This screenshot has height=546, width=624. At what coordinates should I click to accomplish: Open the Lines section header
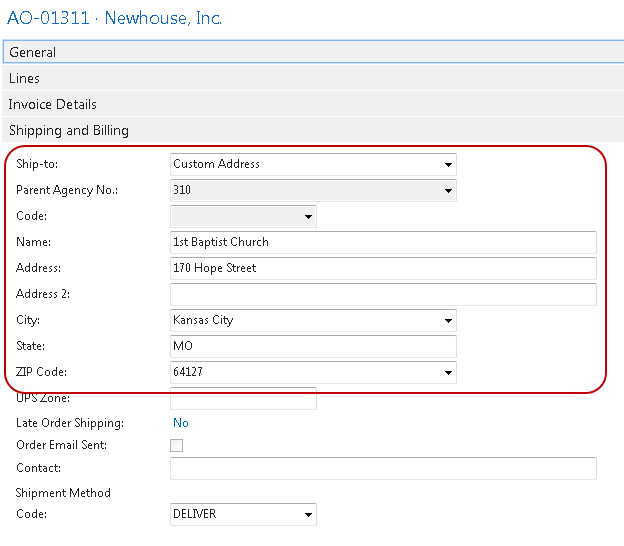click(24, 78)
